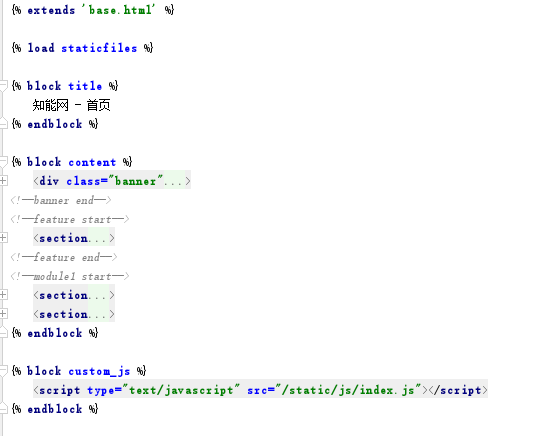Click the page title text '知能网 - 首页'

coord(71,105)
